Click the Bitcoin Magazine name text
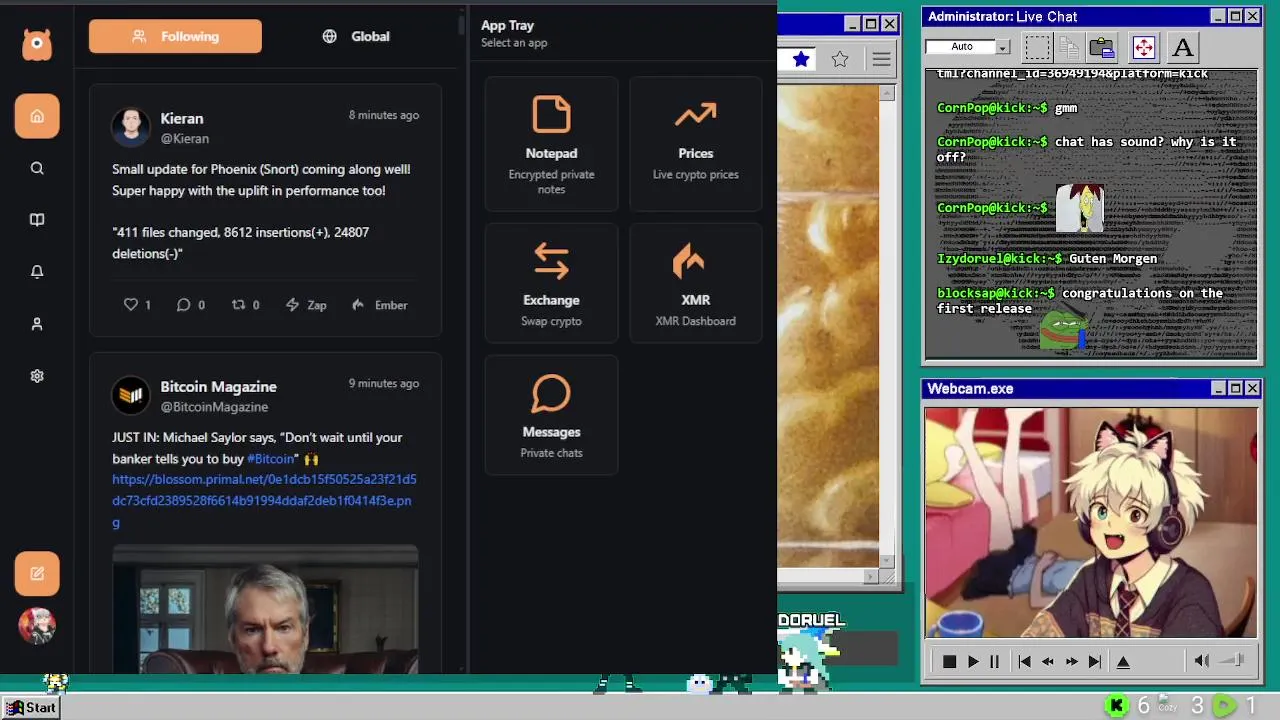This screenshot has height=720, width=1280. pyautogui.click(x=218, y=386)
